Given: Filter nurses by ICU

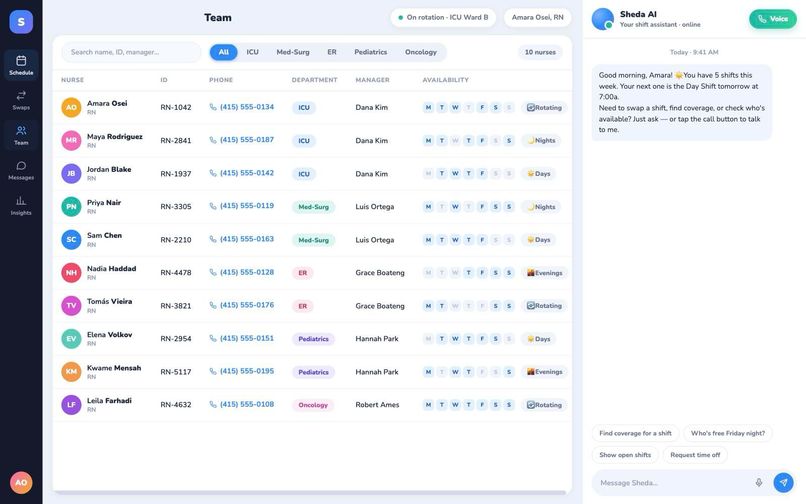Looking at the screenshot, I should pos(252,52).
